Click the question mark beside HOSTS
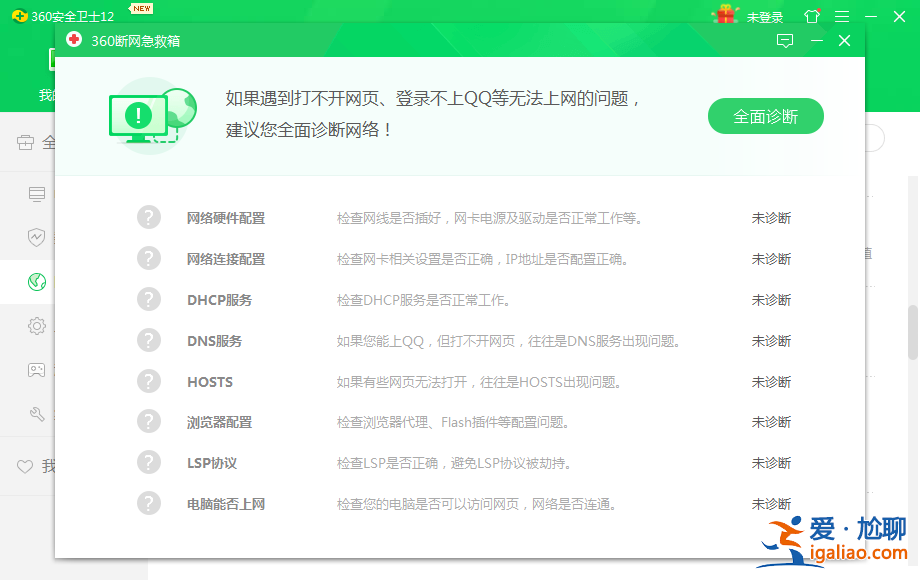The image size is (920, 580). pyautogui.click(x=149, y=381)
